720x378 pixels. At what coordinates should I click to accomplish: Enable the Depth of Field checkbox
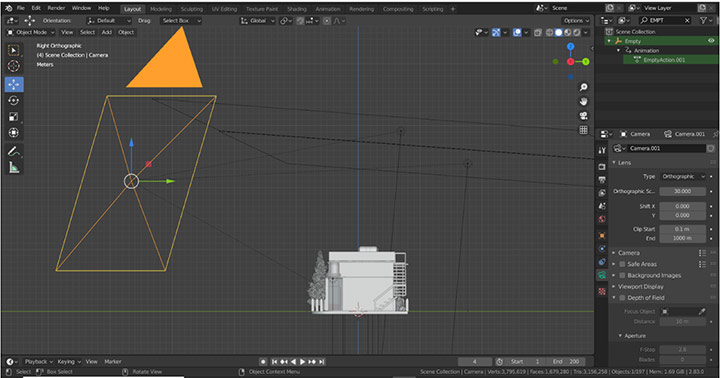tap(622, 298)
